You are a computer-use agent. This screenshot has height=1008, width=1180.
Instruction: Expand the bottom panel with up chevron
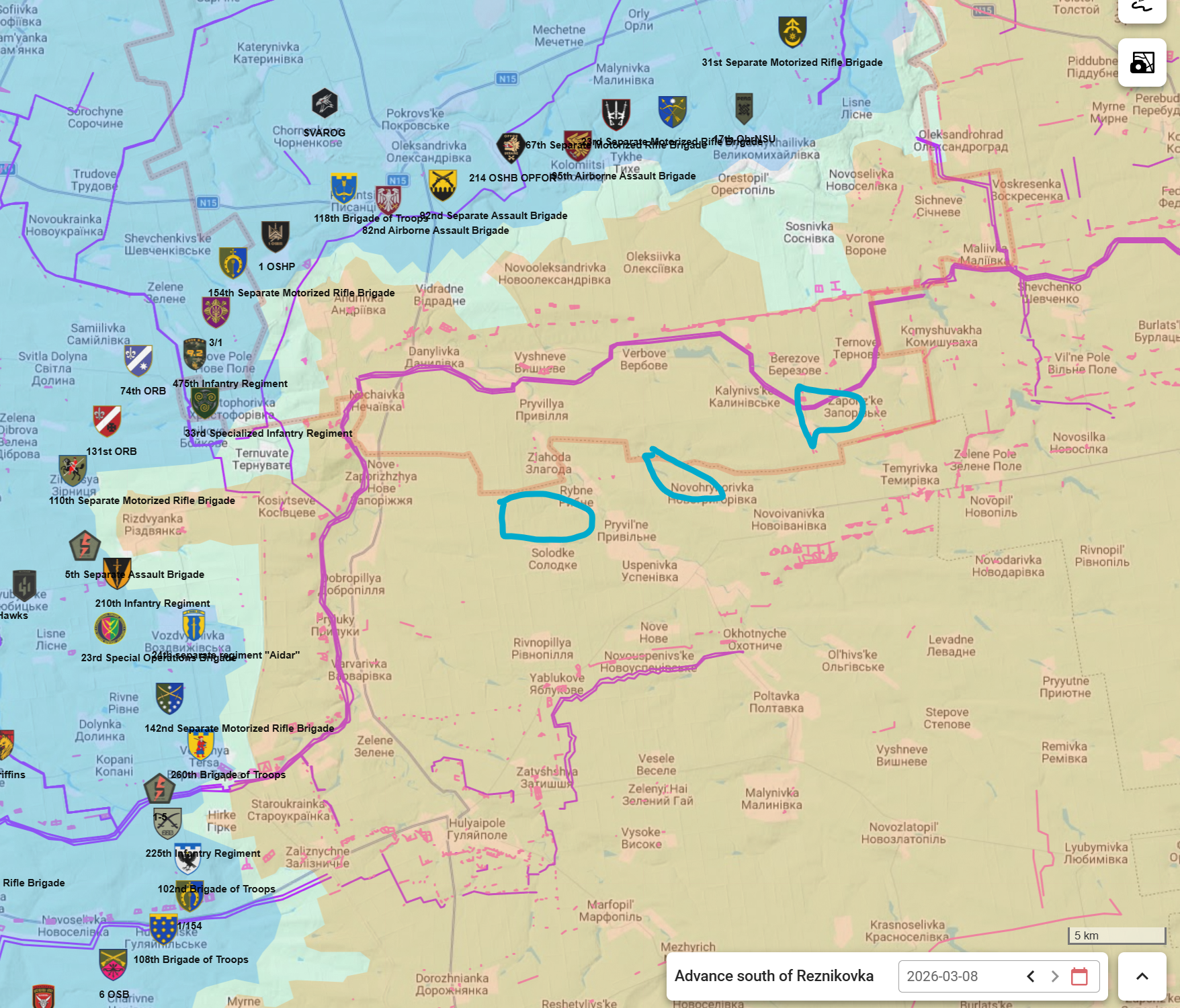tap(1142, 976)
